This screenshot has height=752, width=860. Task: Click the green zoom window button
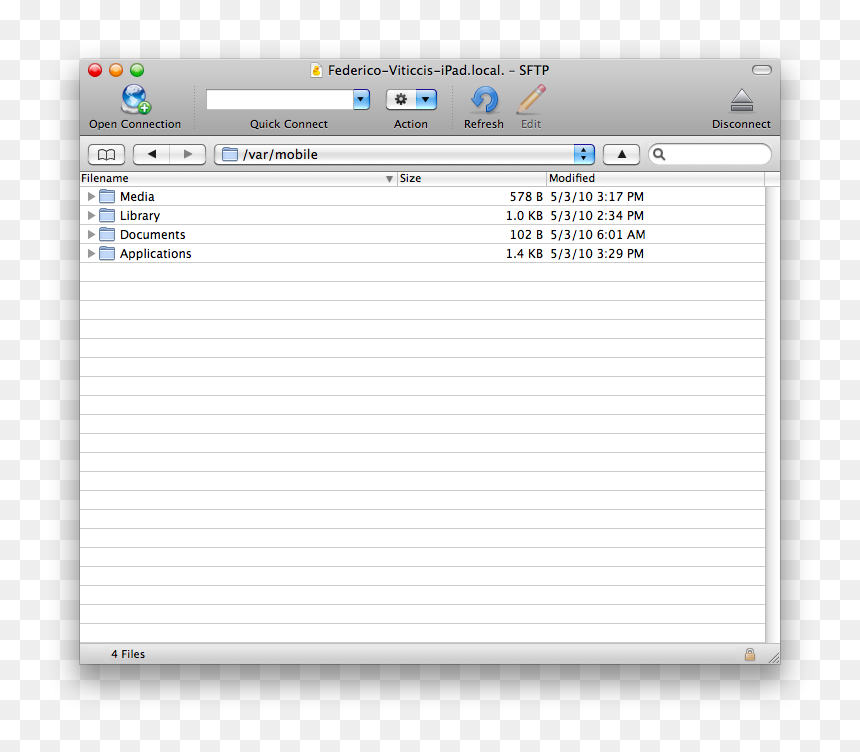137,70
